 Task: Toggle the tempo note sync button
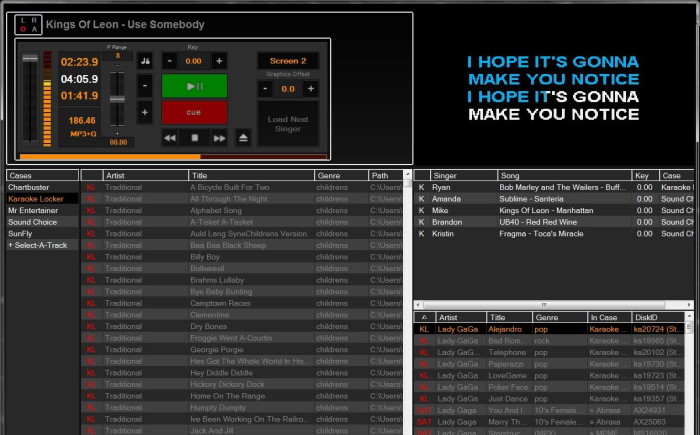(x=145, y=61)
